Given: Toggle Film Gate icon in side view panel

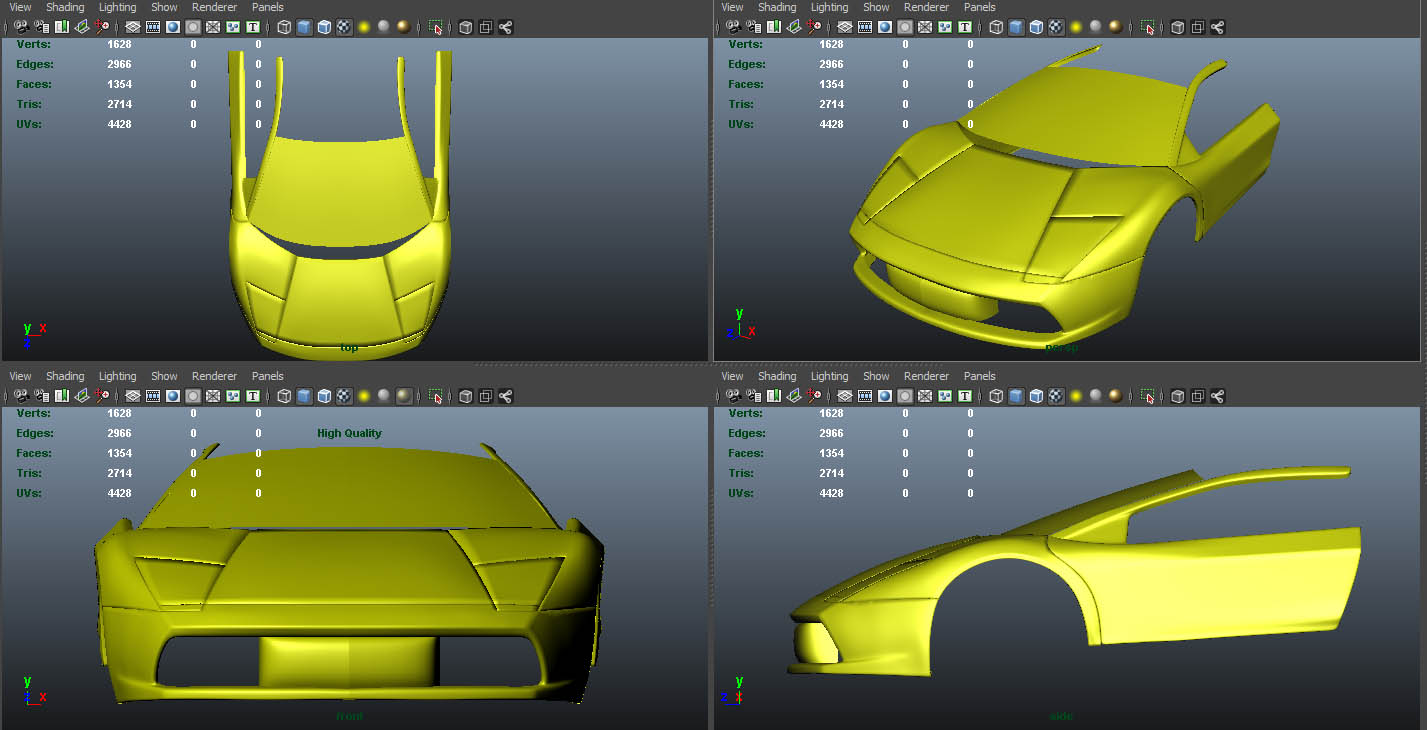Looking at the screenshot, I should tap(865, 396).
